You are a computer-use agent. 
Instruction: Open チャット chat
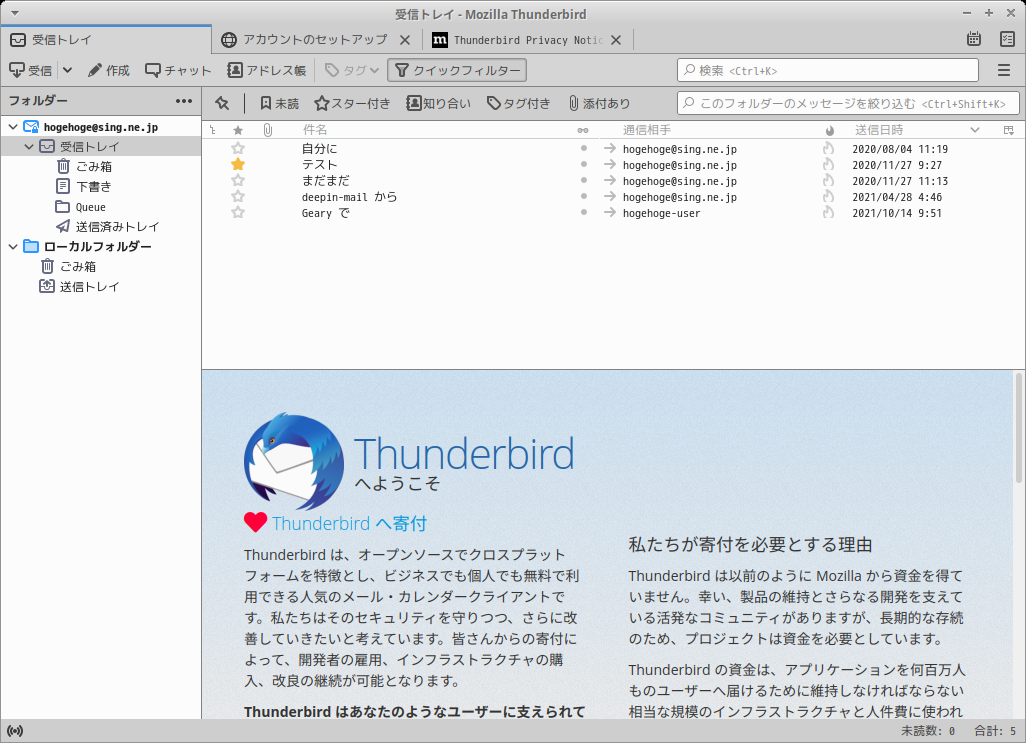[x=179, y=70]
